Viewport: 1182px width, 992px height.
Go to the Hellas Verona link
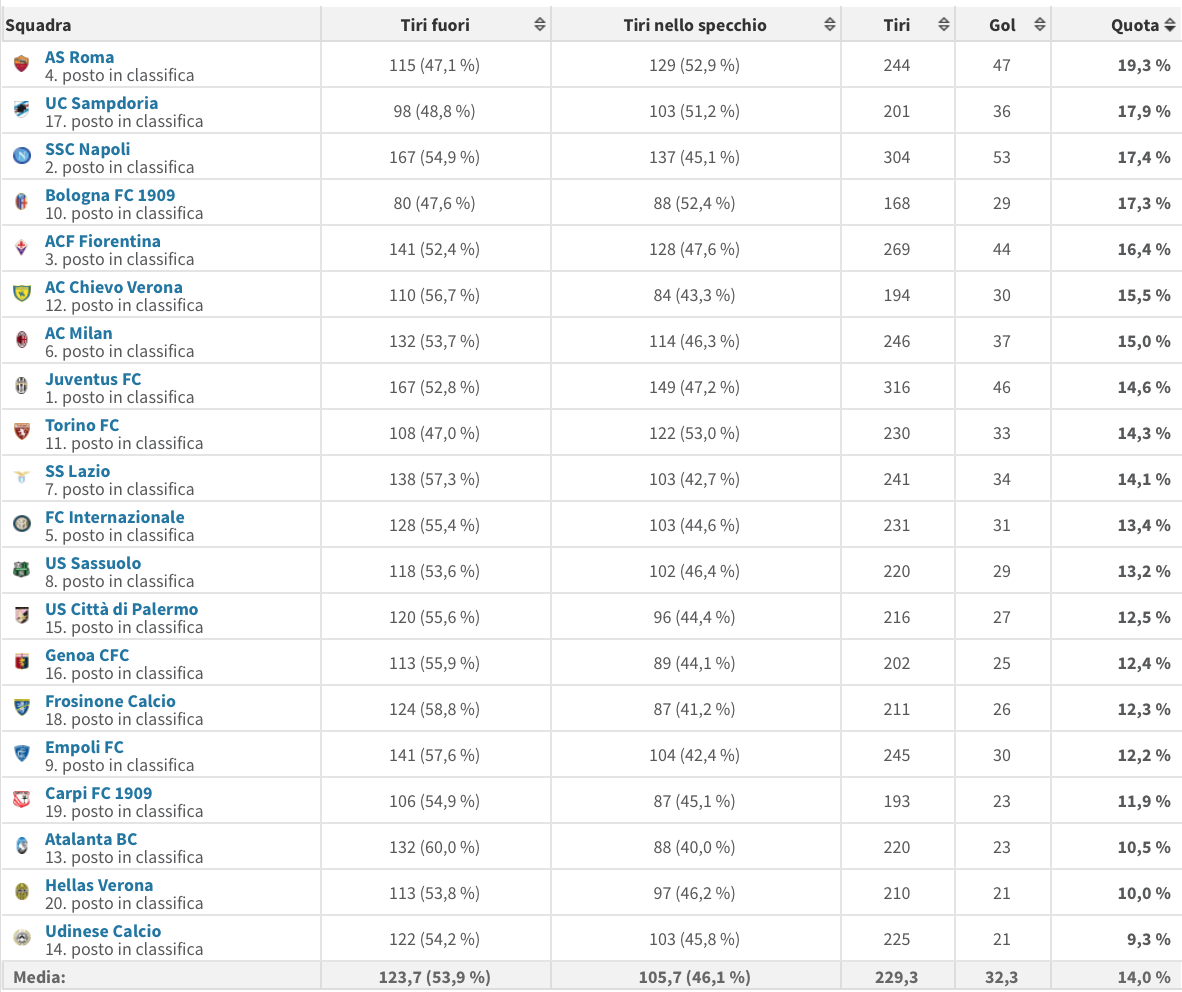[x=99, y=885]
